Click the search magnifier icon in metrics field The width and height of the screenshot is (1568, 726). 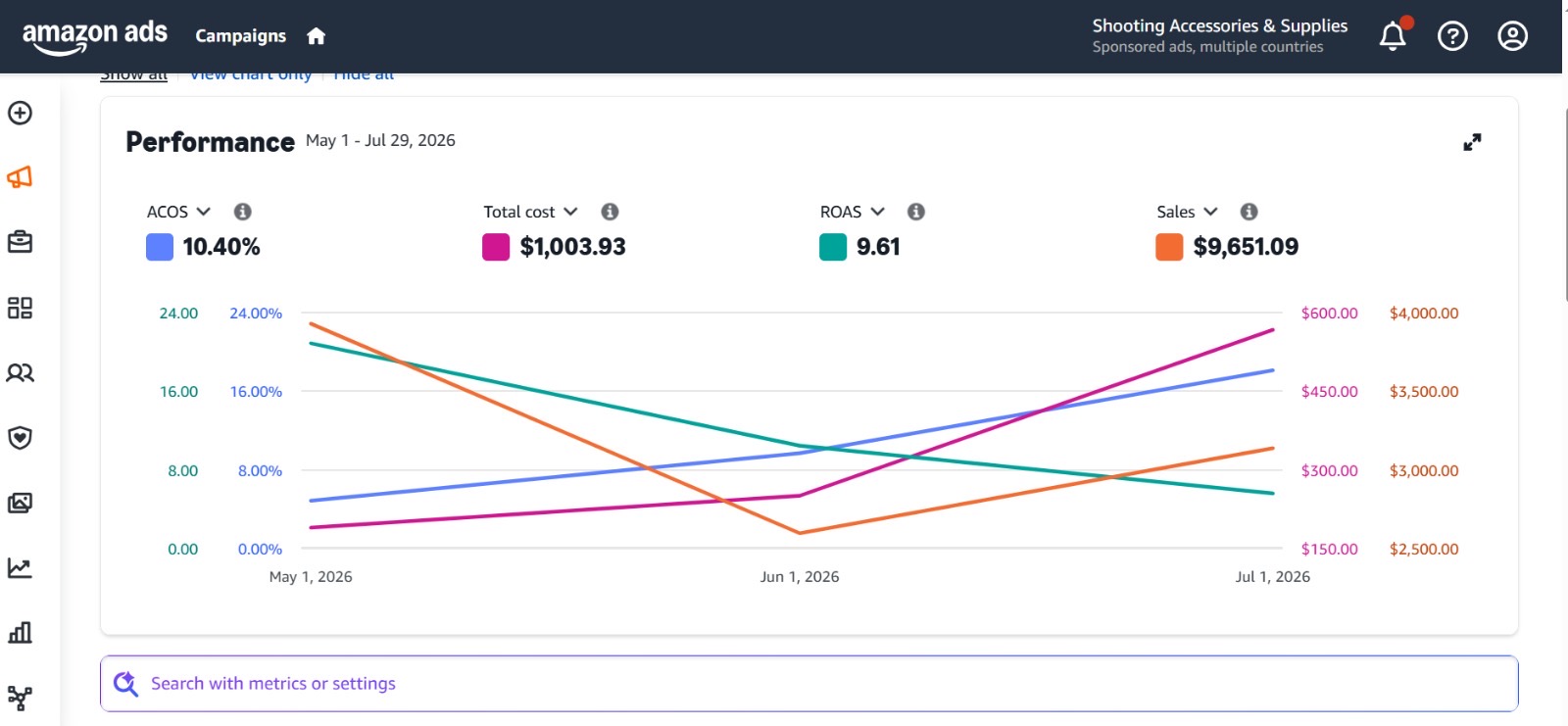tap(125, 684)
